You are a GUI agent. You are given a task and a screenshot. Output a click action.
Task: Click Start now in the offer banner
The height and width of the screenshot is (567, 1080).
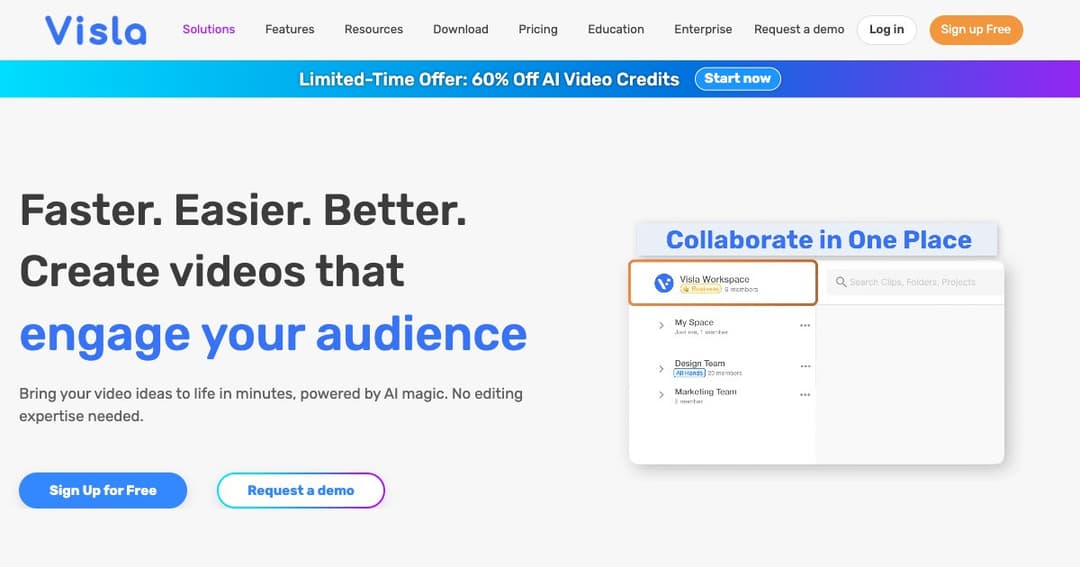tap(738, 79)
